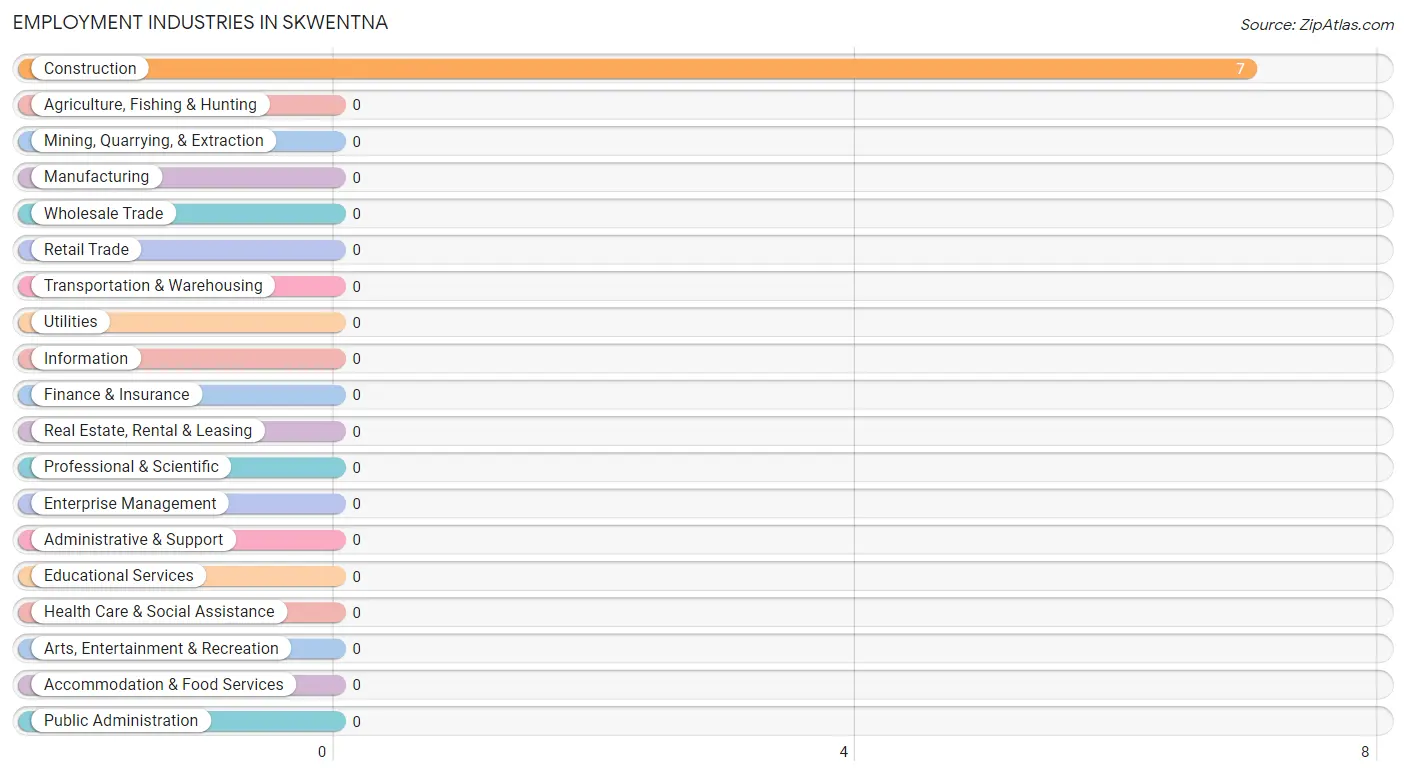1406x776 pixels.
Task: Click the Real Estate, Rental & Leasing label
Action: click(148, 431)
